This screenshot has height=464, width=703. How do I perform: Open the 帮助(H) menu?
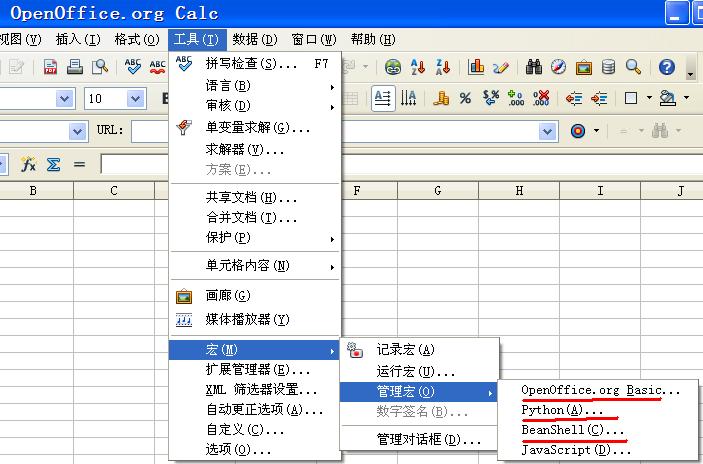(373, 39)
